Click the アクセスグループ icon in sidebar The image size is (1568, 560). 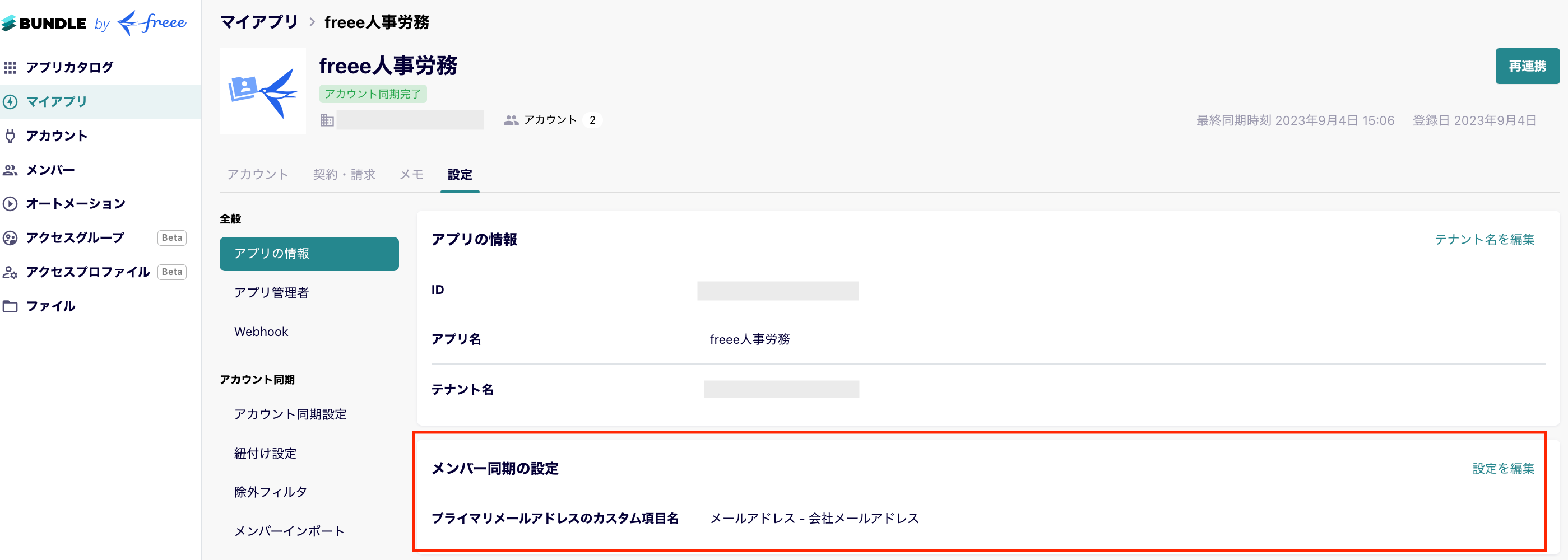10,238
